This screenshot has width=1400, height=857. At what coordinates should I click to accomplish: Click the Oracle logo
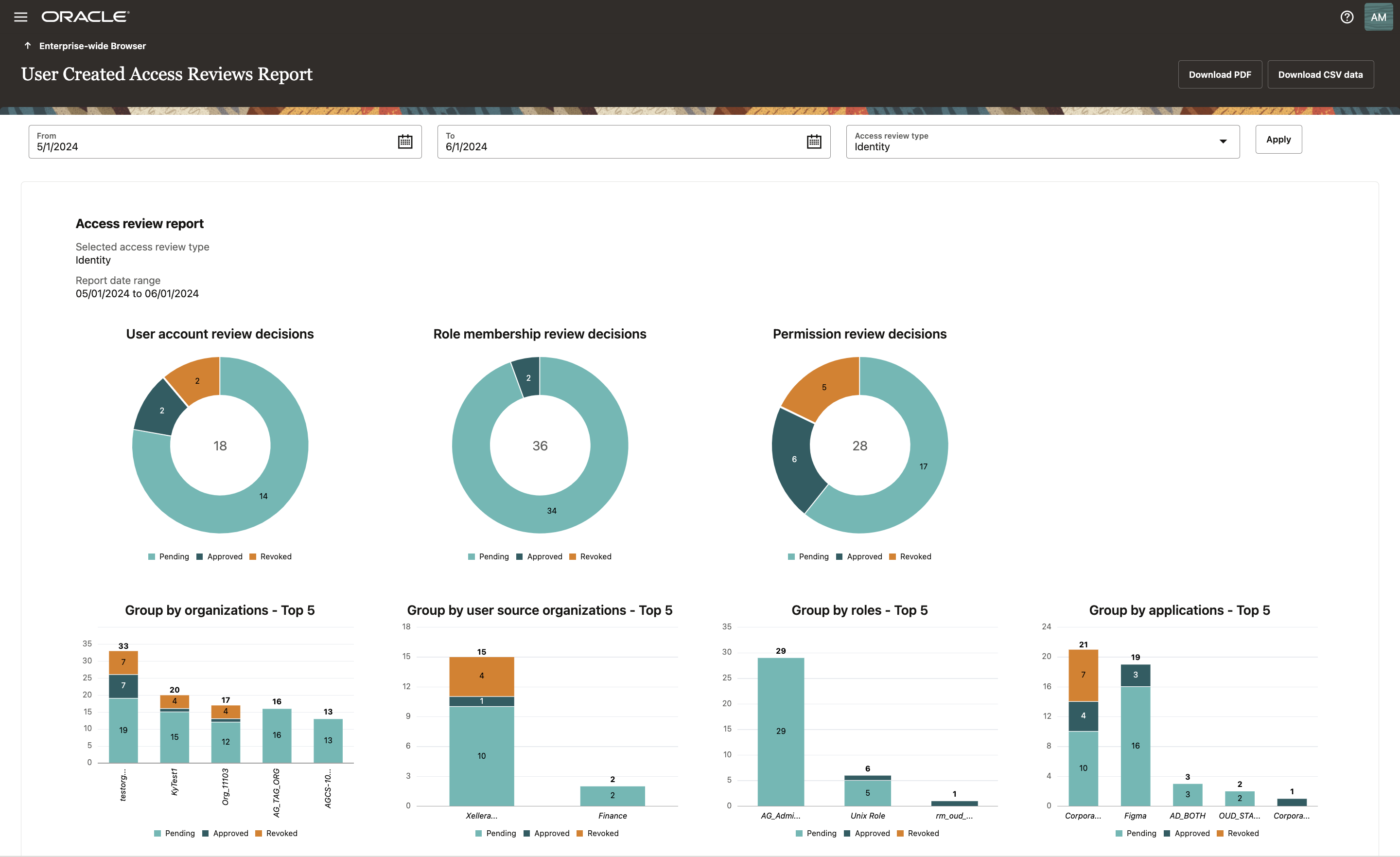pos(84,17)
